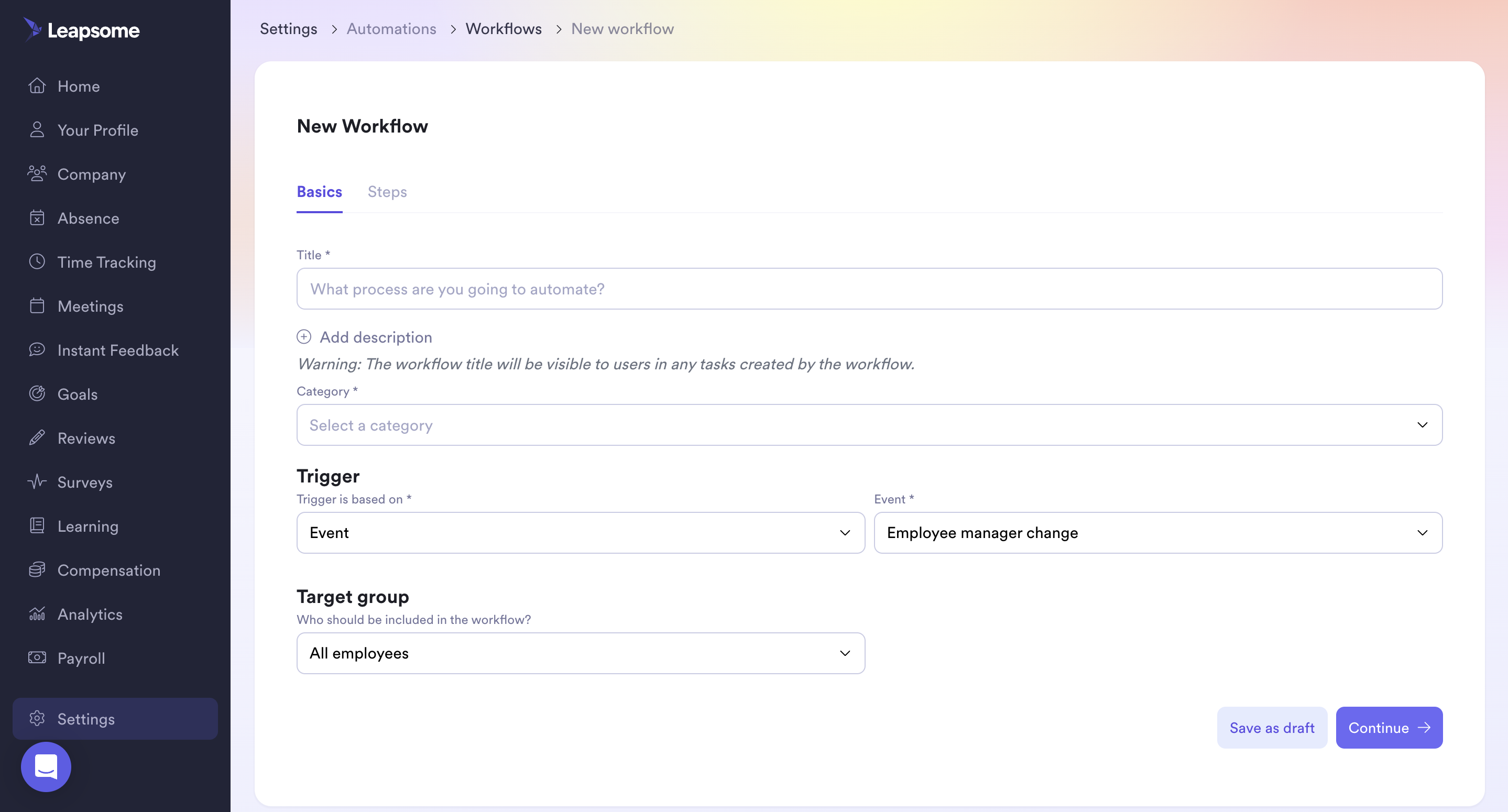Image resolution: width=1508 pixels, height=812 pixels.
Task: Open the Employee manager change event dropdown
Action: pyautogui.click(x=1157, y=533)
